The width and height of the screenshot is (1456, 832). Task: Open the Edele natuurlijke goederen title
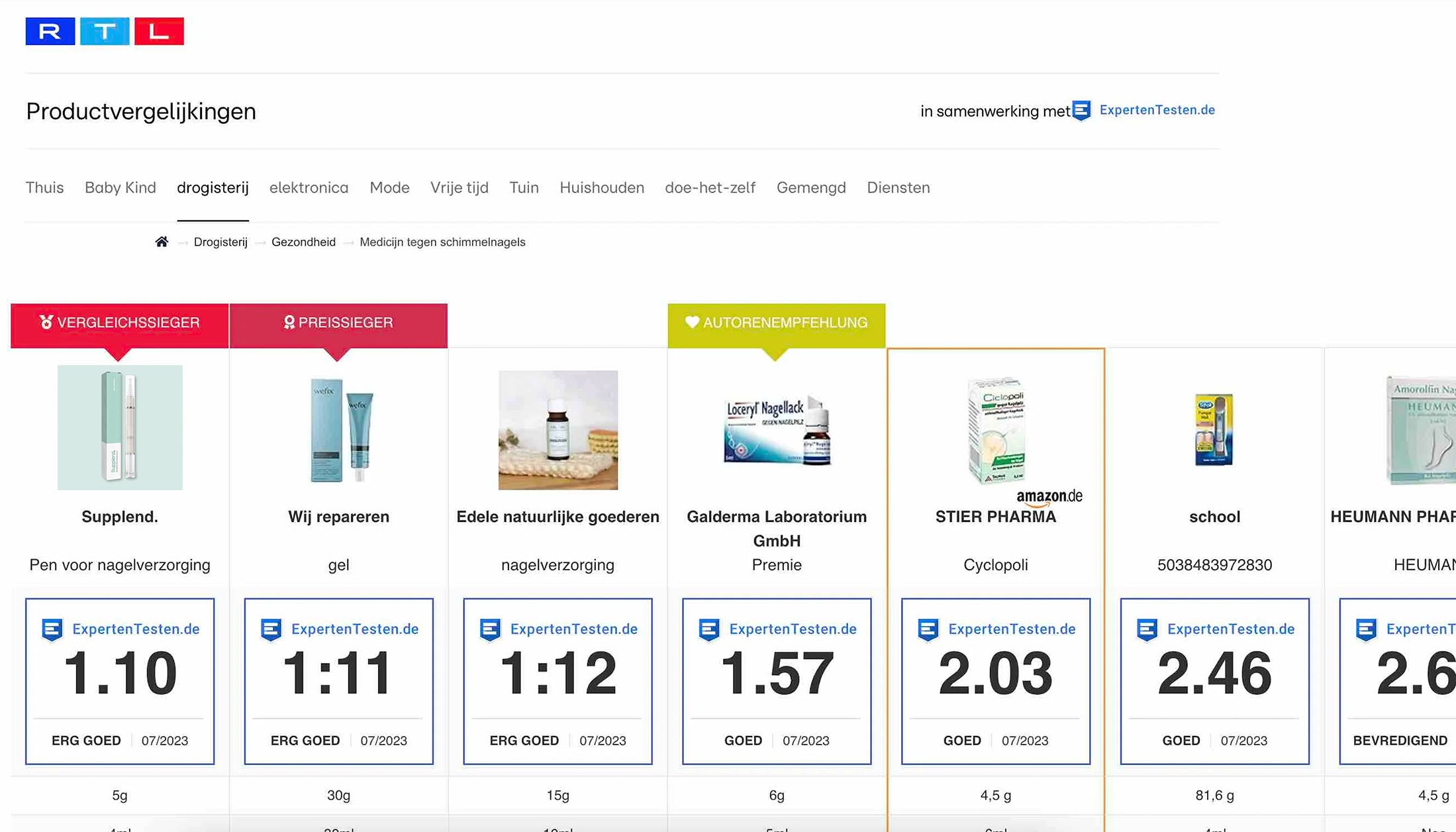(x=558, y=517)
